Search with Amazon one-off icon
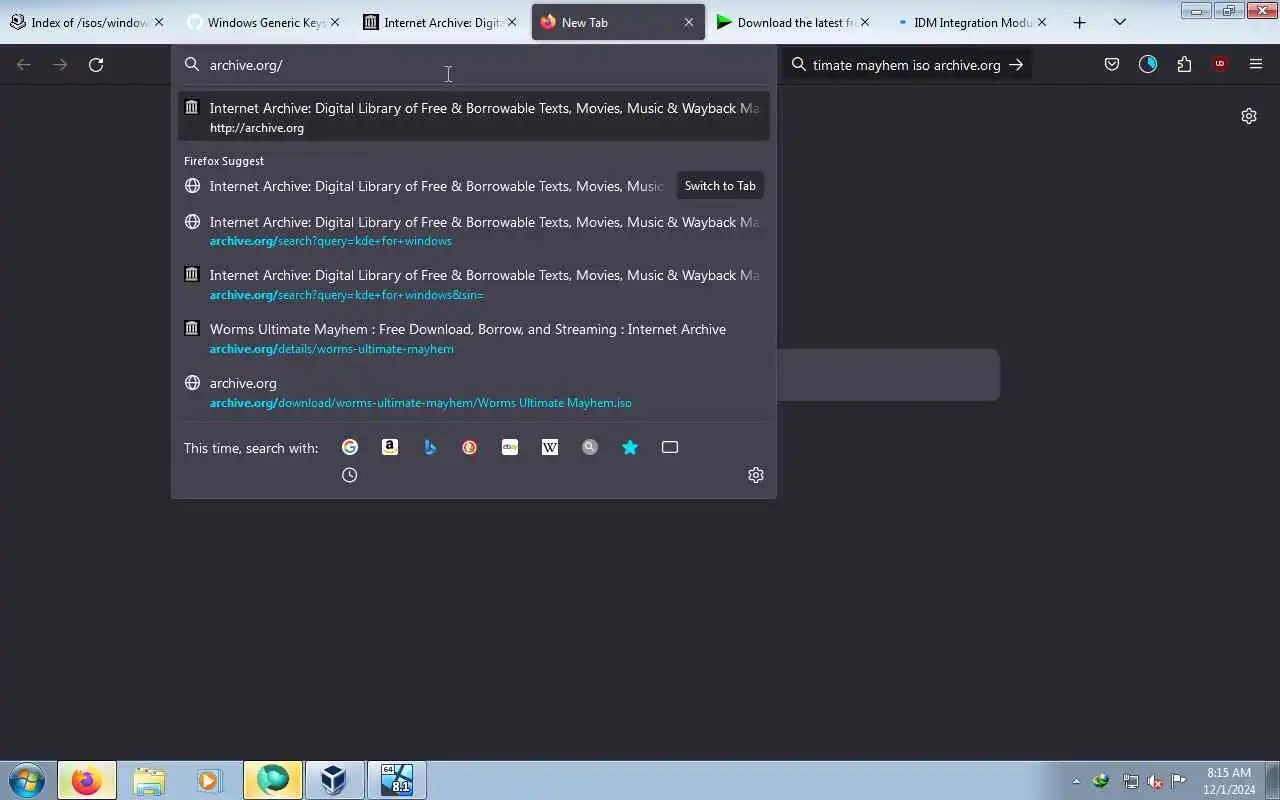Viewport: 1280px width, 800px height. (390, 447)
